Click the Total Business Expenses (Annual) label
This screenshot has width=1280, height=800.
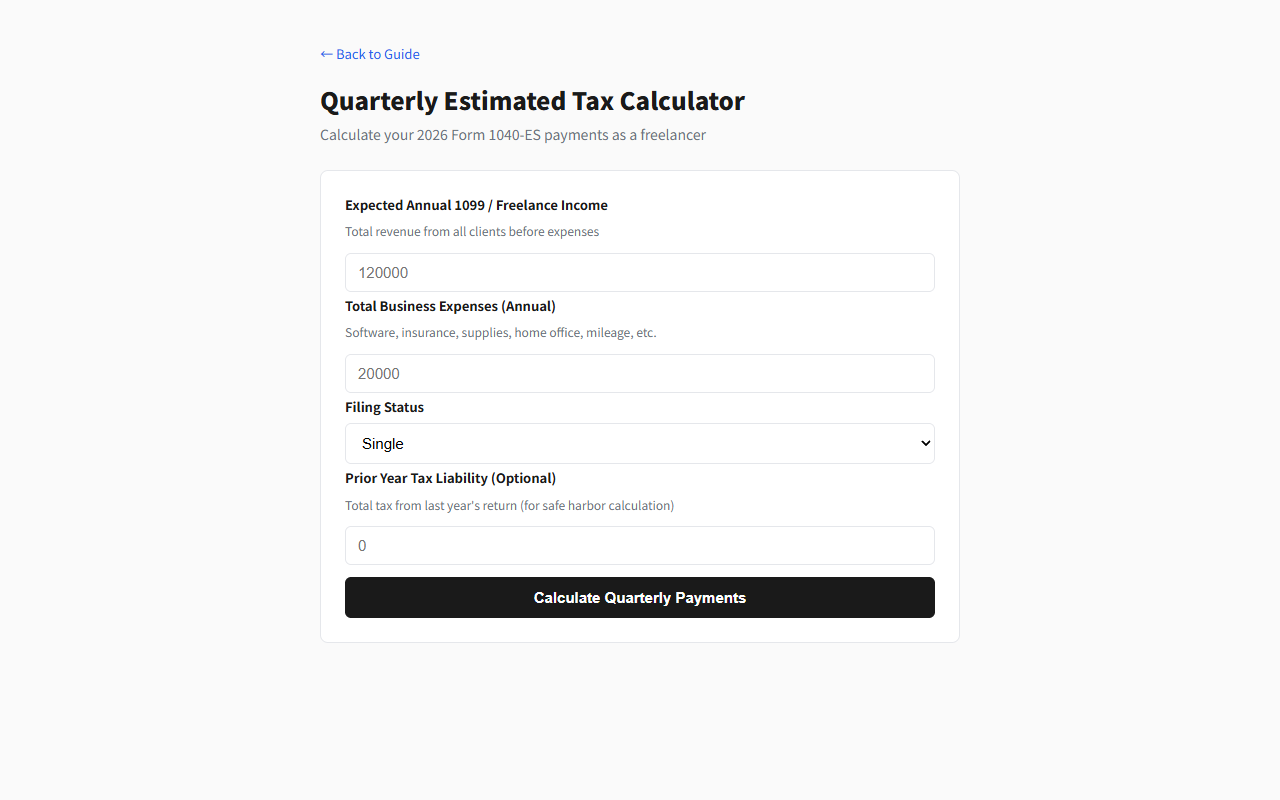pos(450,306)
